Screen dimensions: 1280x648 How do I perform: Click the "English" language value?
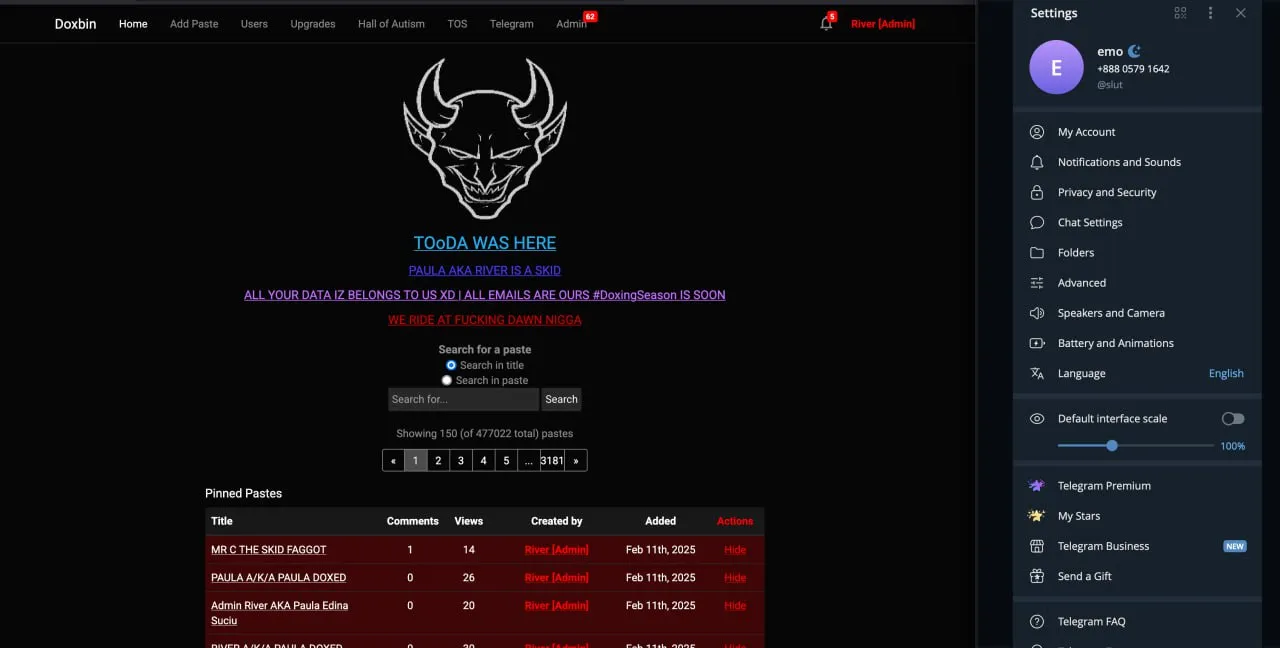[x=1226, y=373]
